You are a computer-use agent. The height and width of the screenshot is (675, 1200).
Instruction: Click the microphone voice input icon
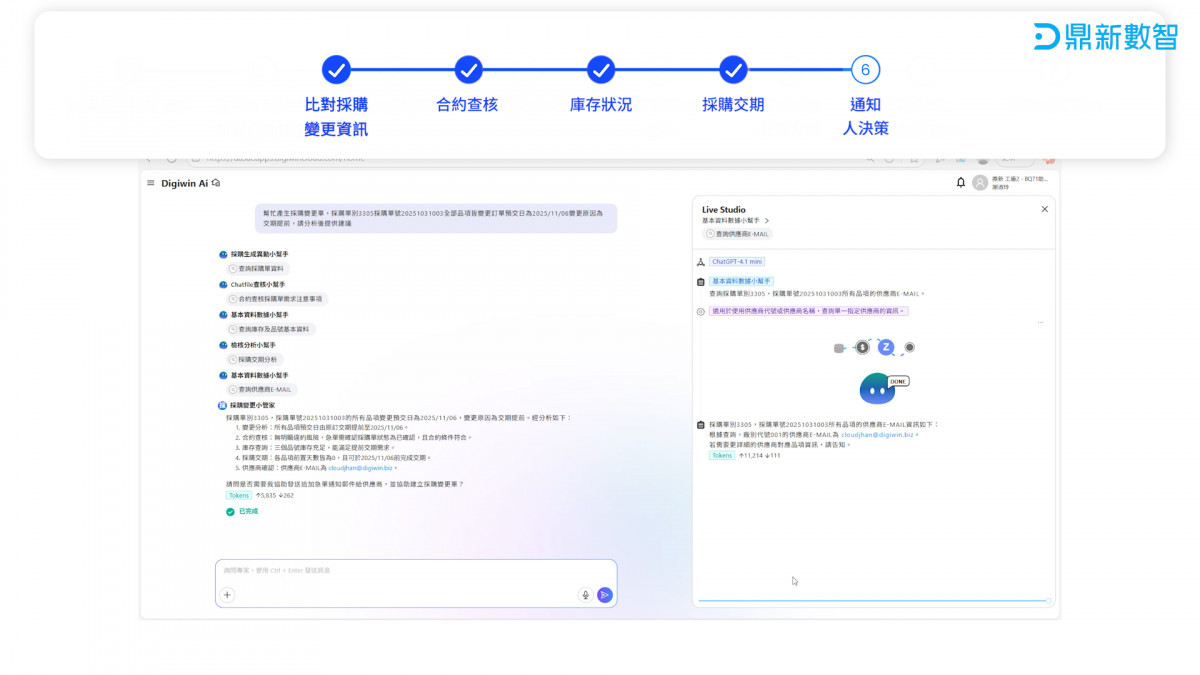click(585, 595)
